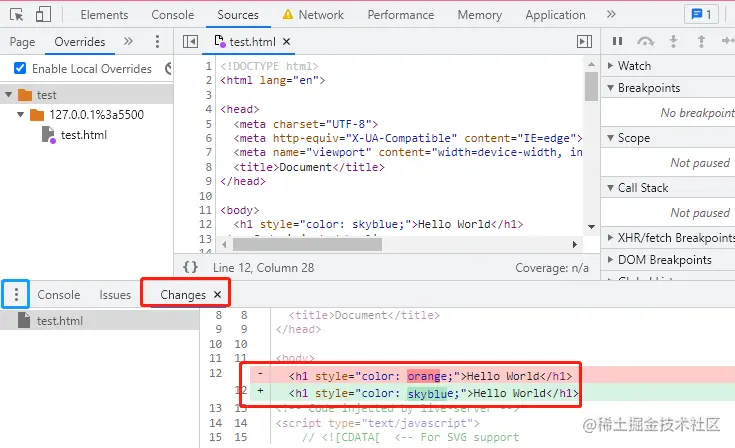
Task: Toggle the Enable Local Overrides checkbox
Action: pos(20,68)
